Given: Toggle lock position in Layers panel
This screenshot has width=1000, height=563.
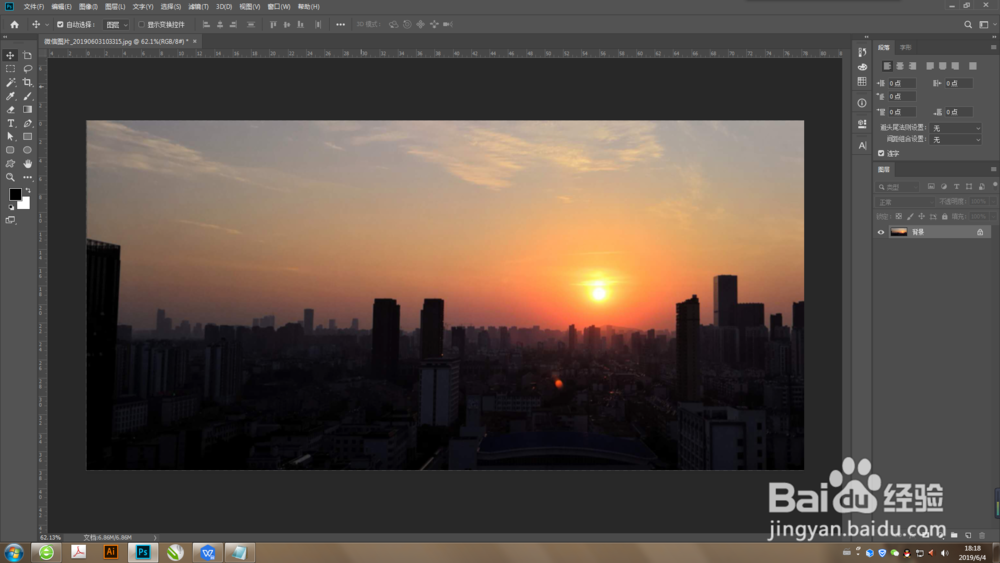Looking at the screenshot, I should (922, 217).
